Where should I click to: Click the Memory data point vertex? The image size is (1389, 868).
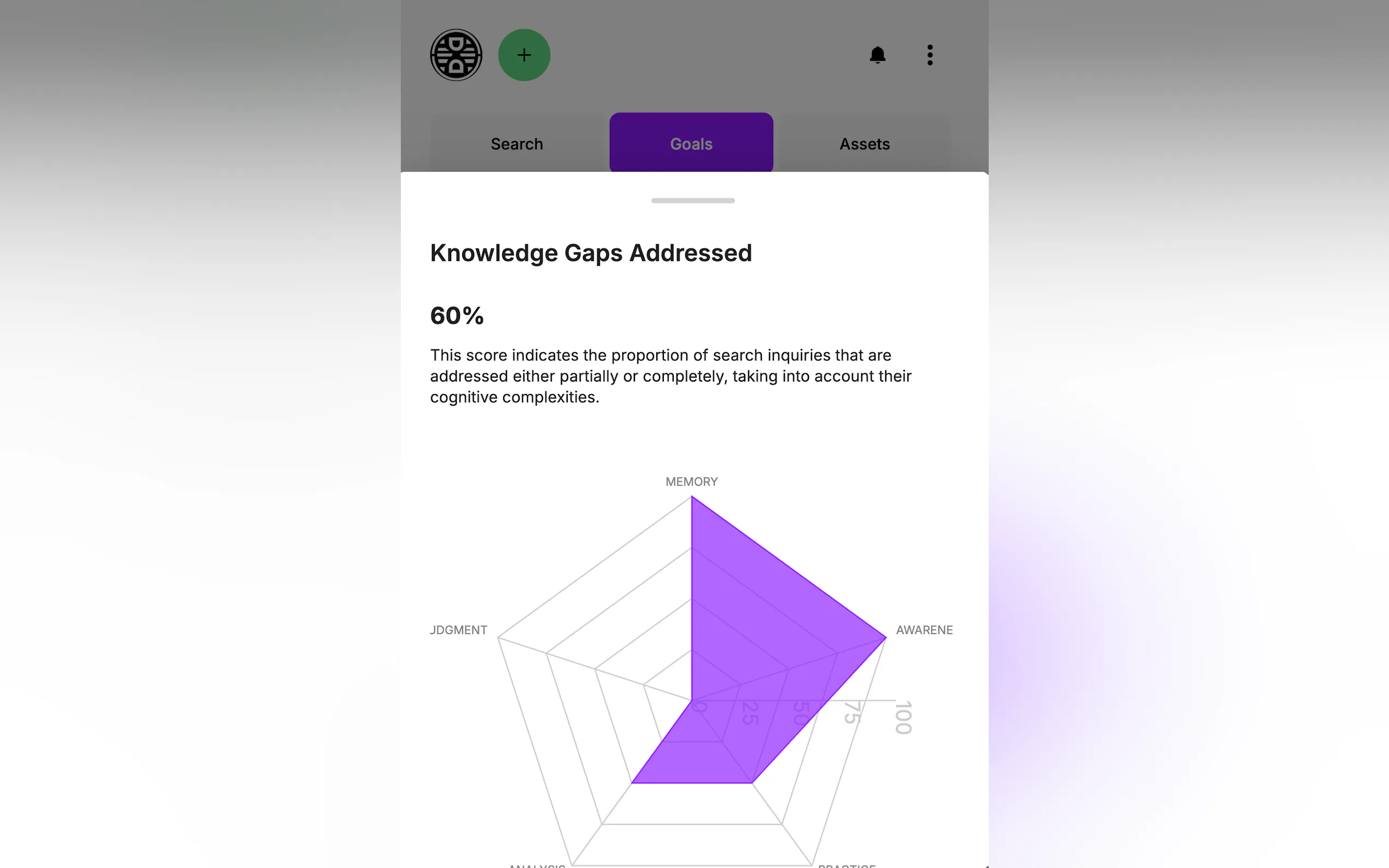pyautogui.click(x=691, y=497)
